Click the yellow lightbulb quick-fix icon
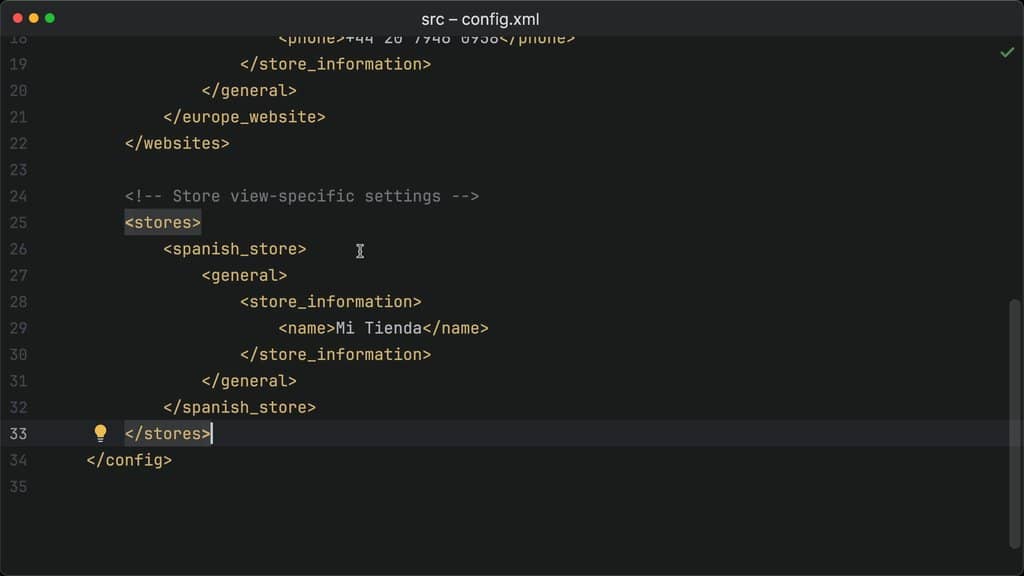 click(100, 433)
